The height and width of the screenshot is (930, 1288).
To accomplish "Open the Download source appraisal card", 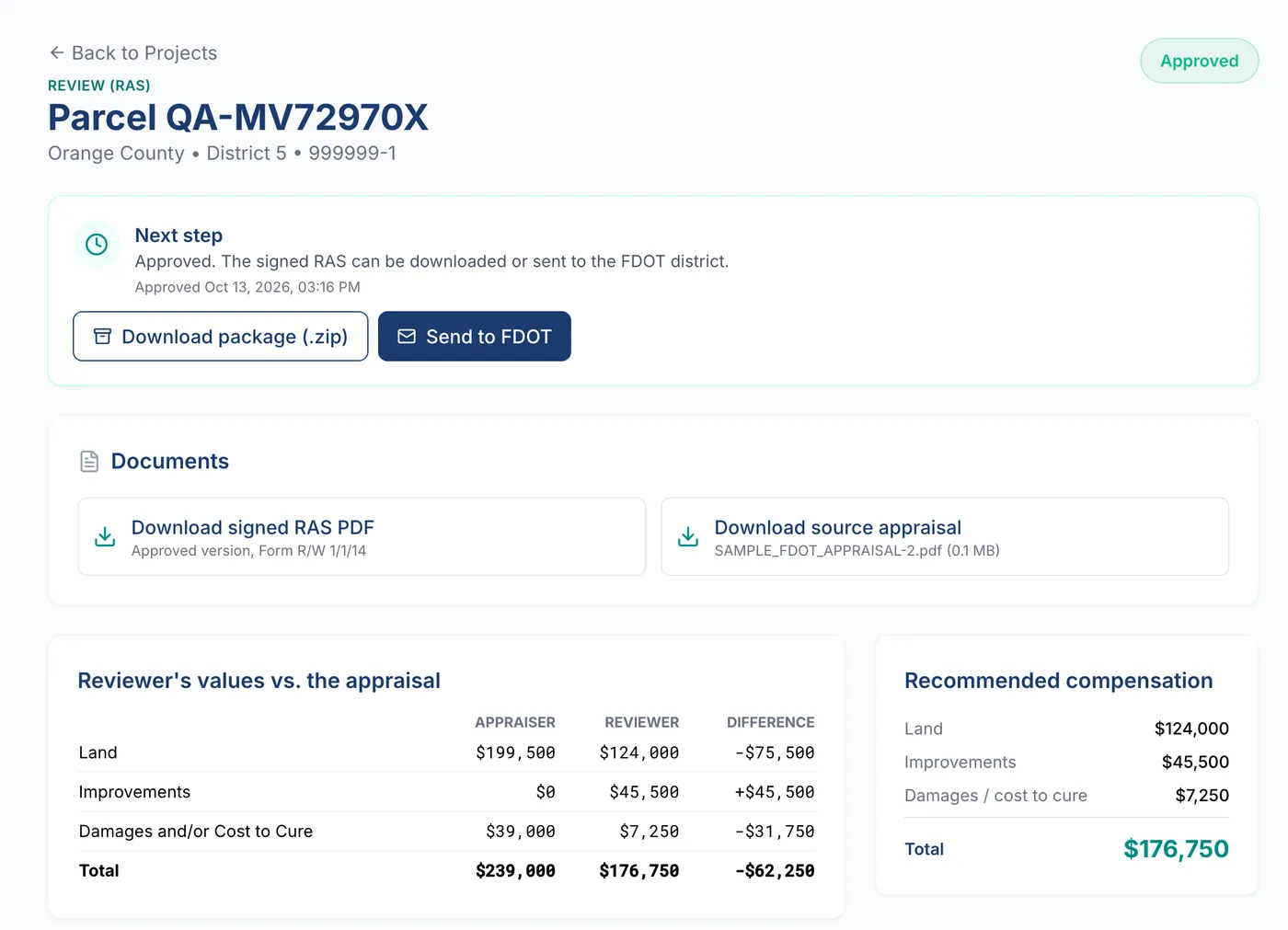I will (x=945, y=536).
